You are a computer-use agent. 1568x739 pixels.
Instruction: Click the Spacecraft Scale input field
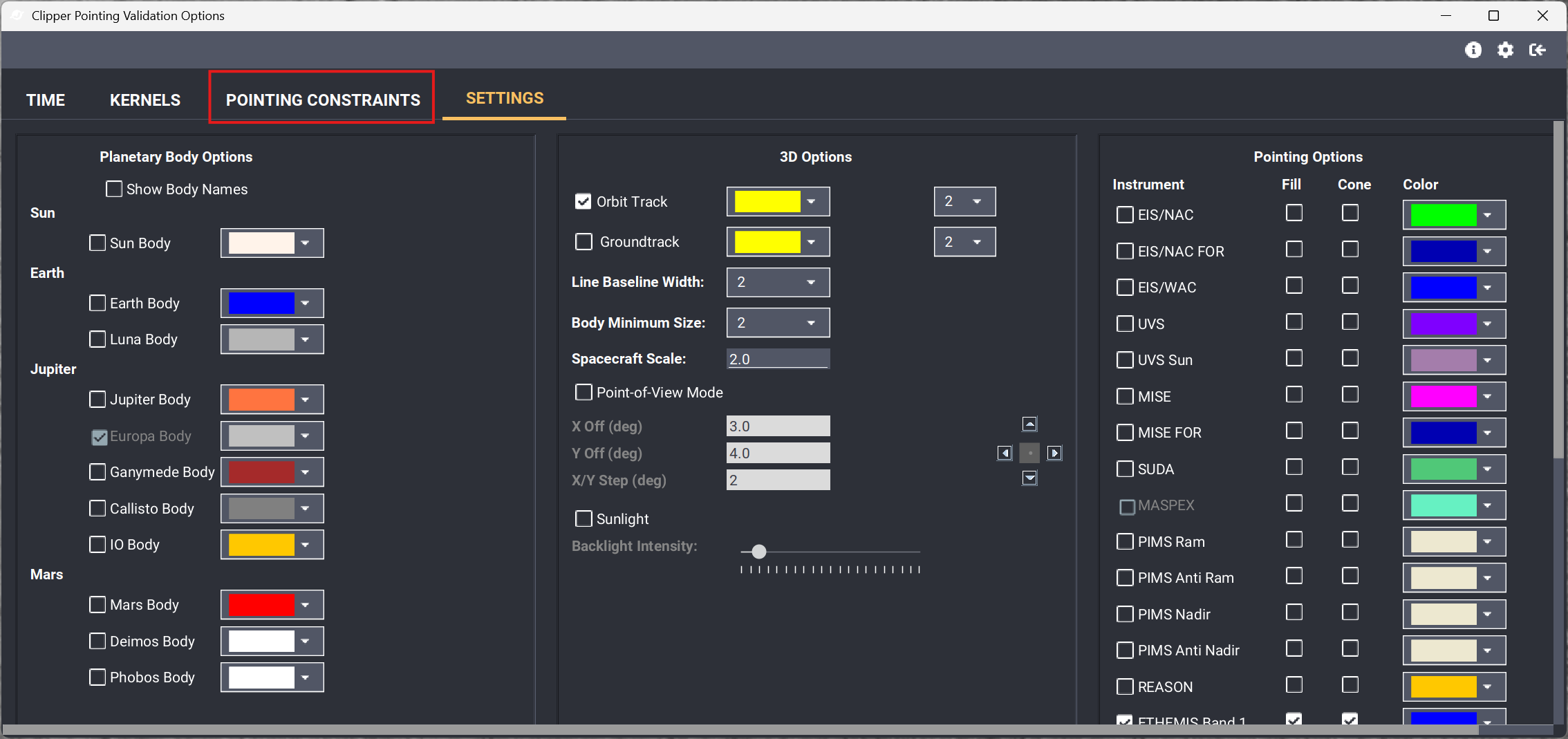click(778, 359)
